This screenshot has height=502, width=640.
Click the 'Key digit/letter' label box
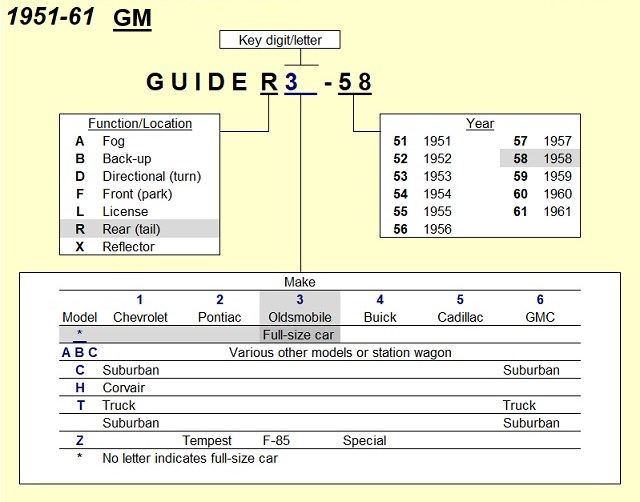click(x=280, y=40)
